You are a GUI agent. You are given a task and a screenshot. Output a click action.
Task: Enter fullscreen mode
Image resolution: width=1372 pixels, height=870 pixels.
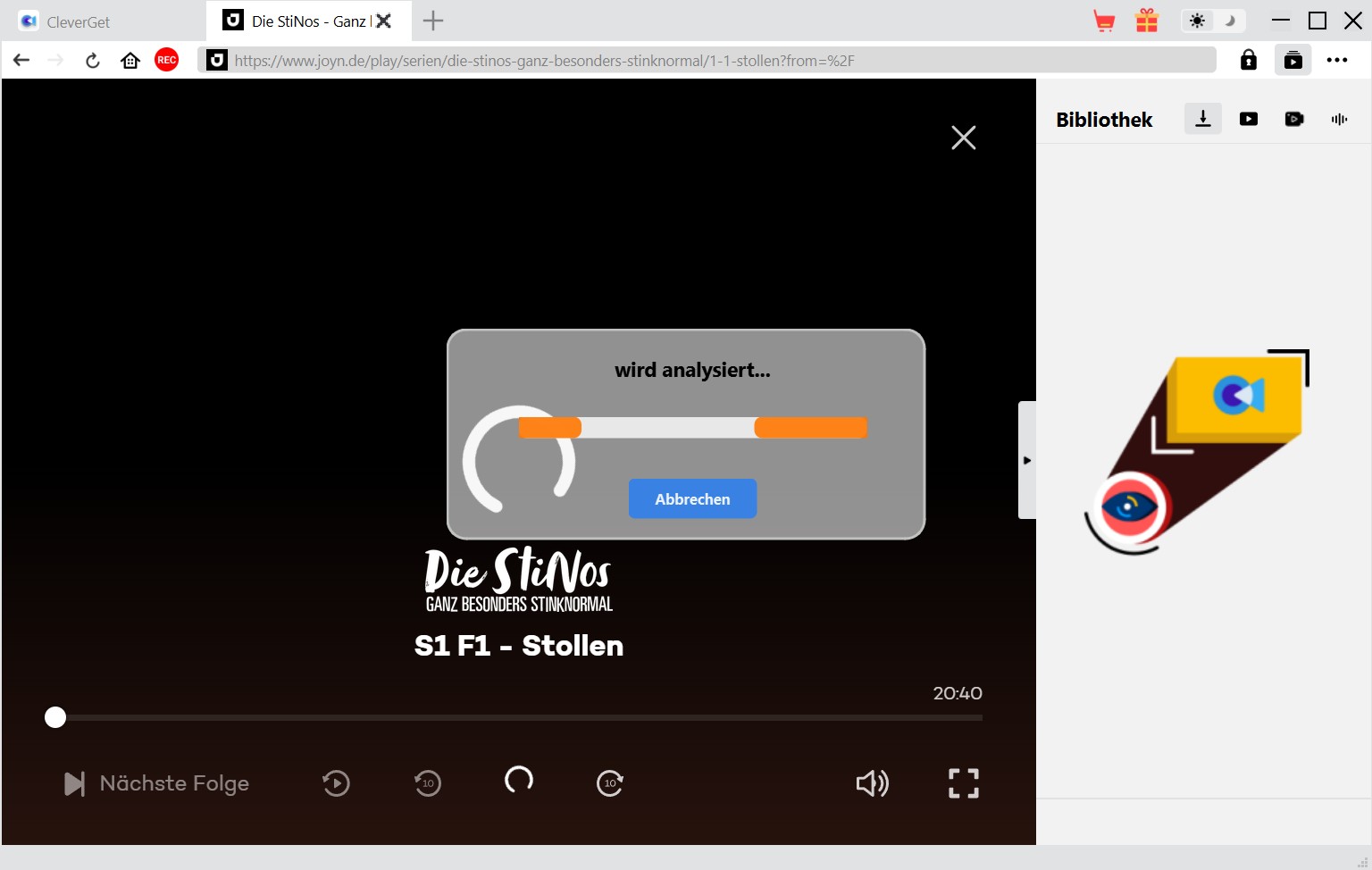[x=964, y=783]
